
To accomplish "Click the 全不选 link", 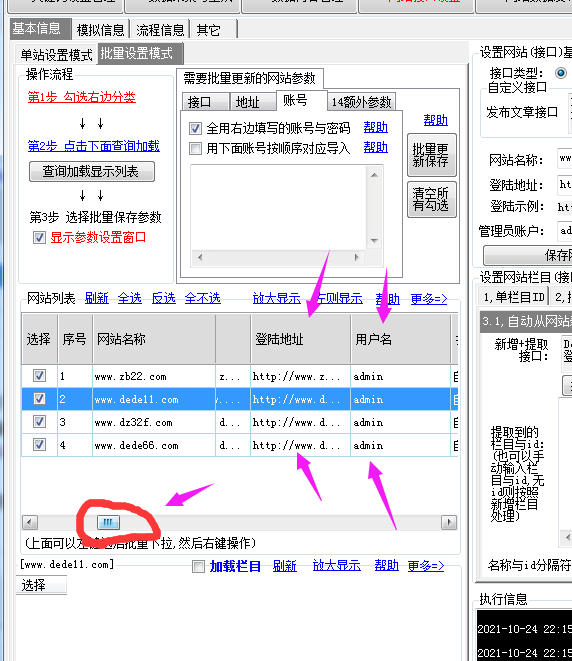I will [203, 298].
